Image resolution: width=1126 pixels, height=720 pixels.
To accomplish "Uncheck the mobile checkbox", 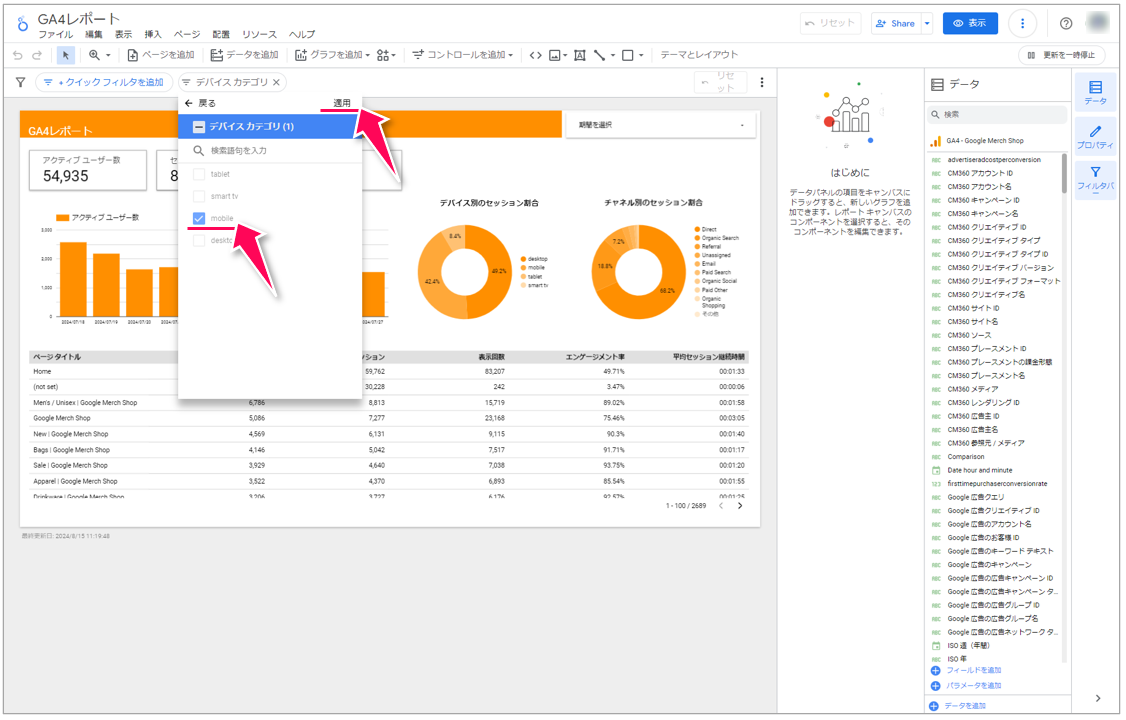I will click(x=199, y=219).
